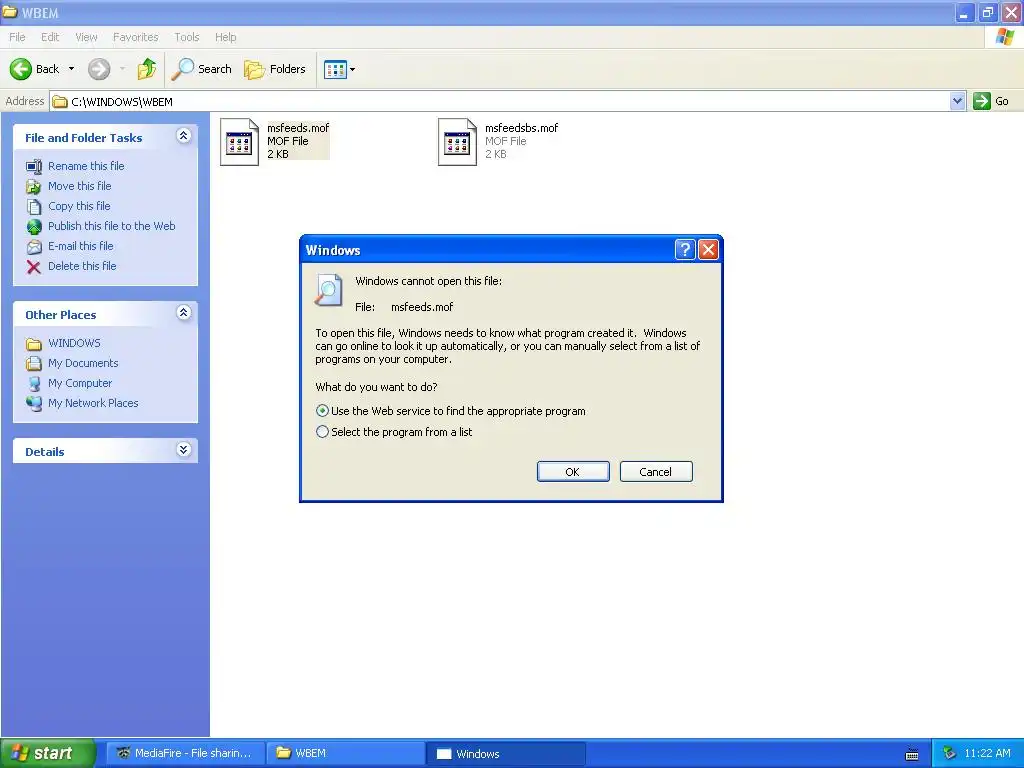
Task: Click the red X Delete icon
Action: [x=34, y=266]
